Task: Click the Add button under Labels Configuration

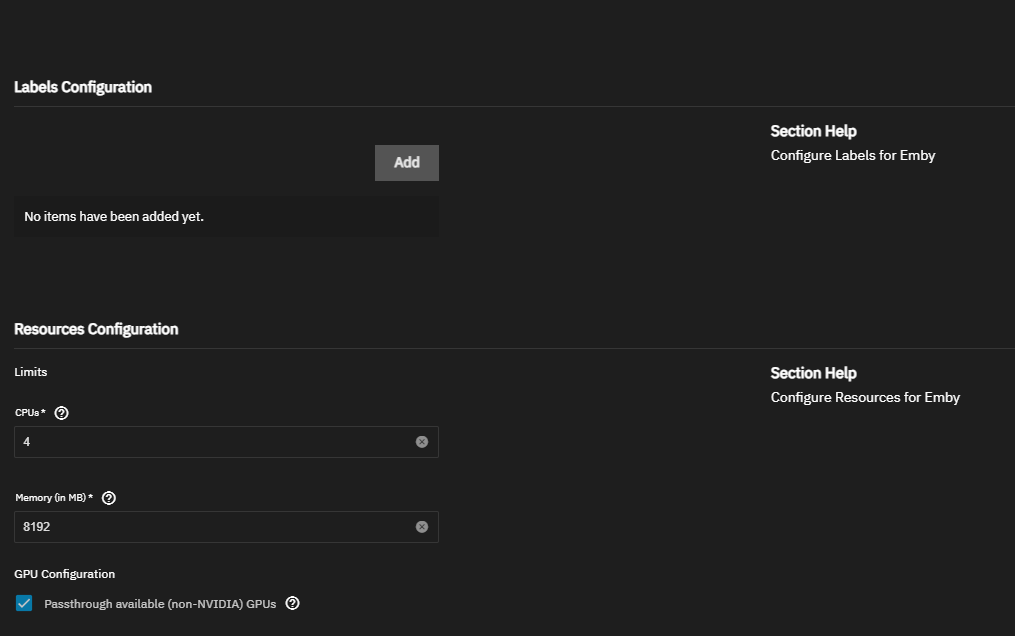Action: (x=406, y=163)
